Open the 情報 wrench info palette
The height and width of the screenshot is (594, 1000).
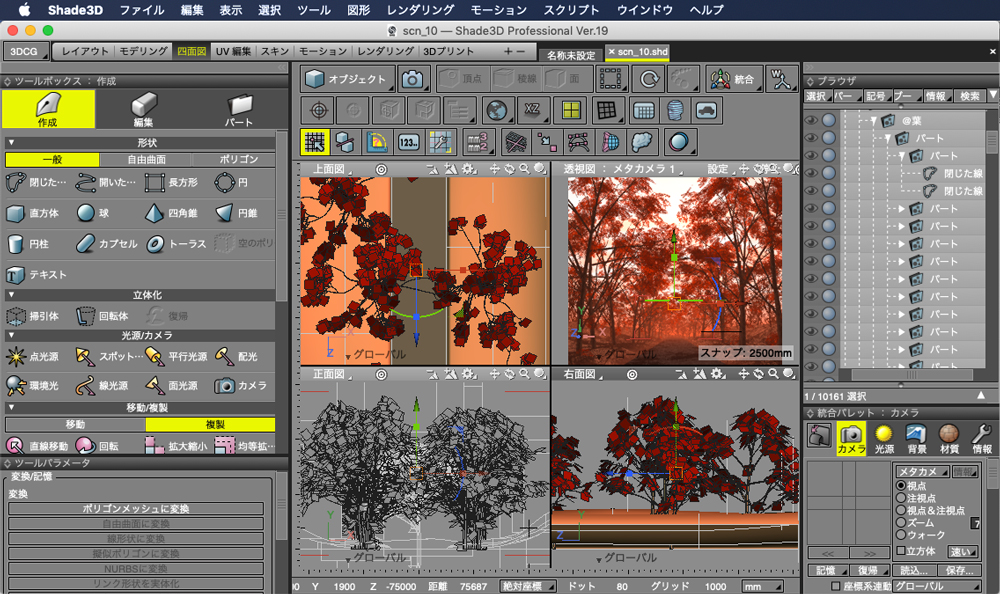[982, 439]
